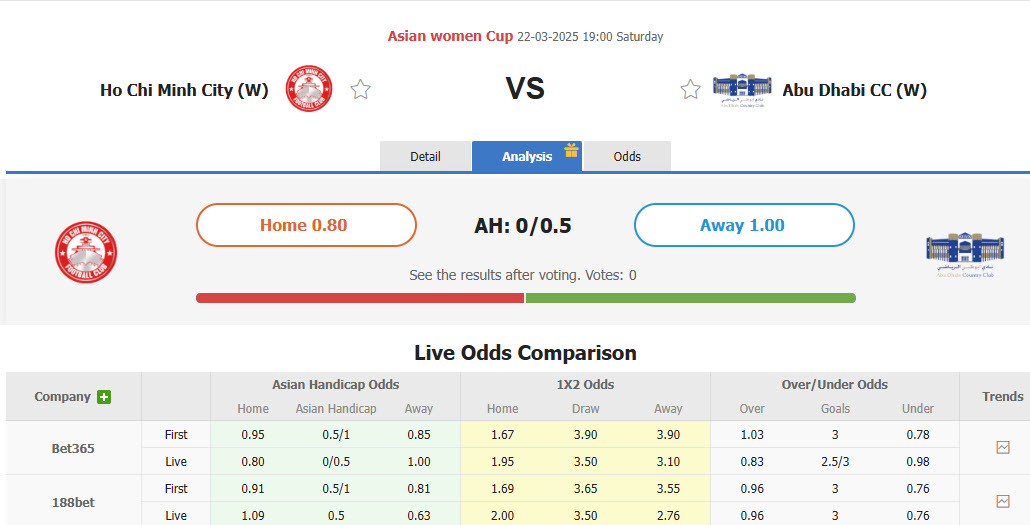Click the 188bet company name
1030x525 pixels.
tap(73, 502)
